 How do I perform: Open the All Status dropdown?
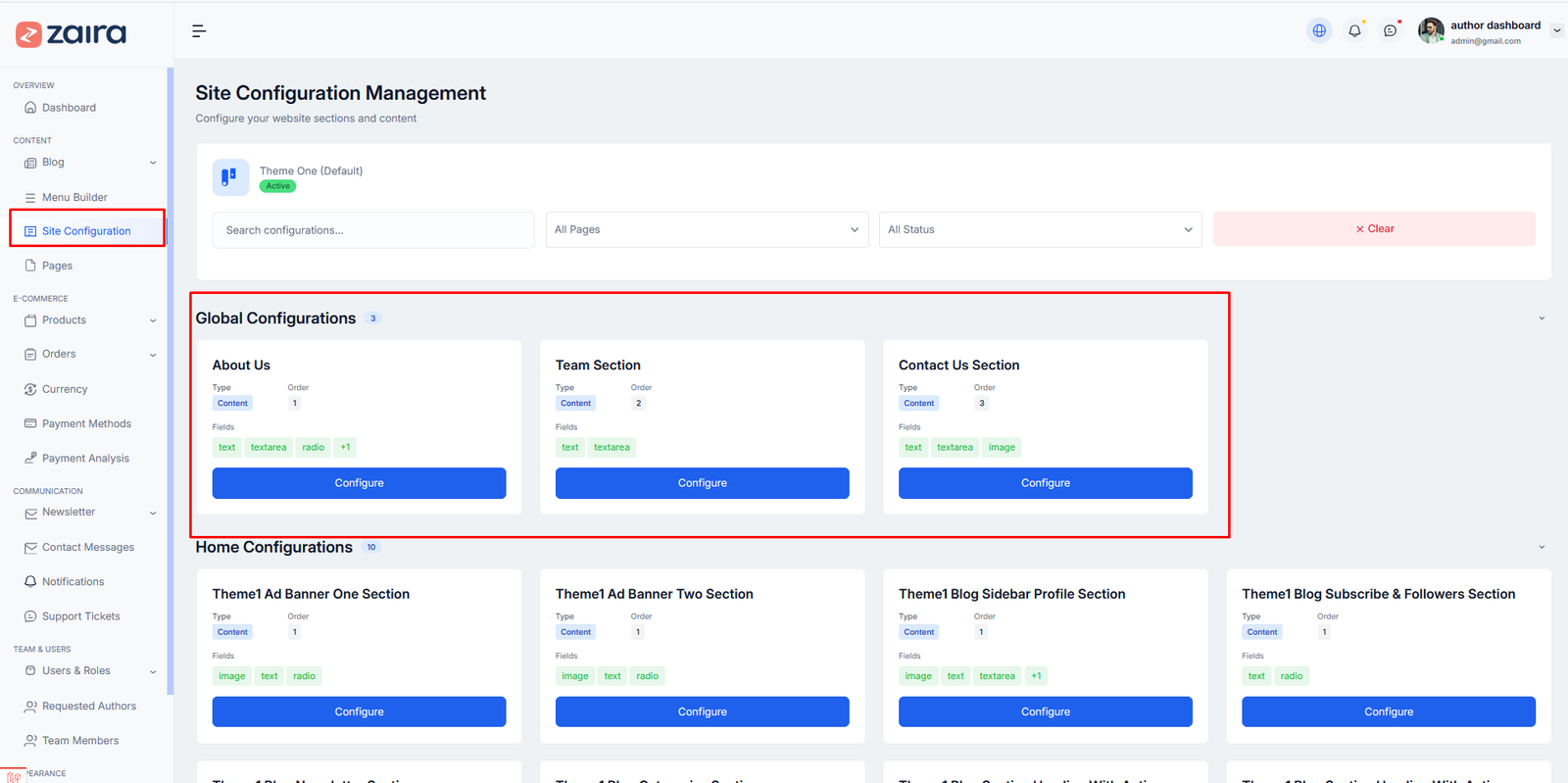pos(1040,230)
